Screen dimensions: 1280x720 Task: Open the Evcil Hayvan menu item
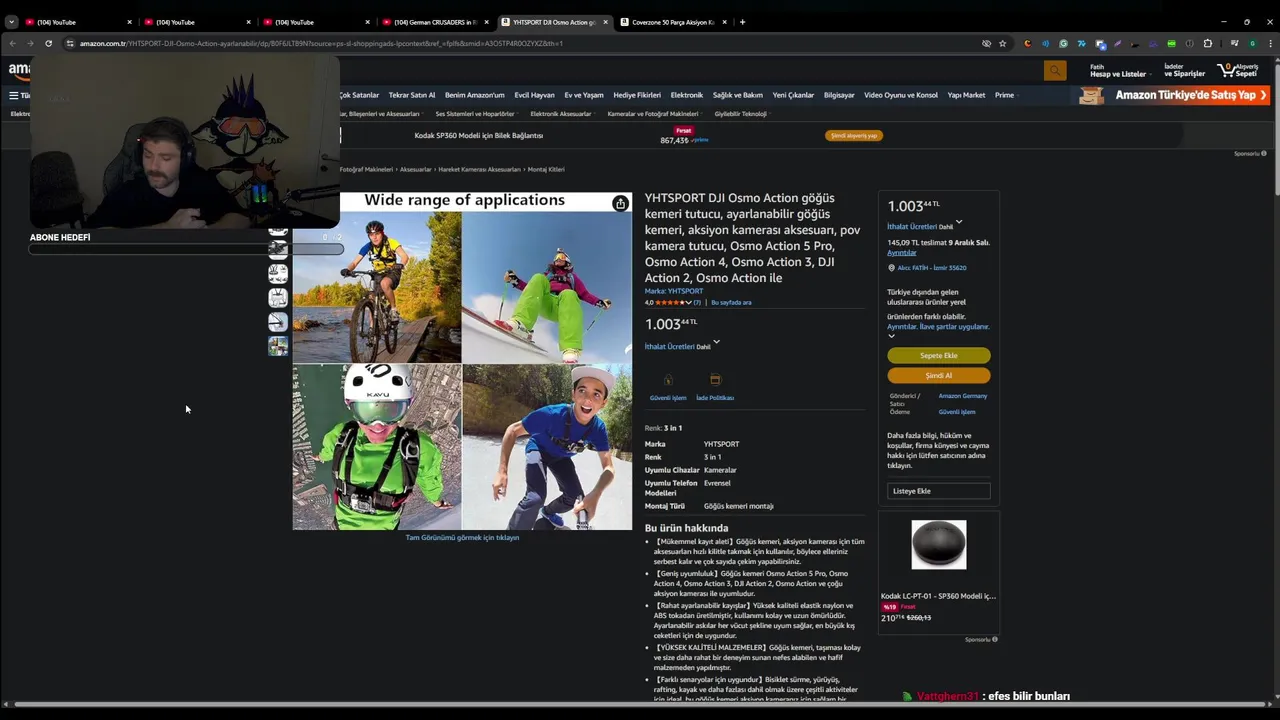(x=534, y=95)
